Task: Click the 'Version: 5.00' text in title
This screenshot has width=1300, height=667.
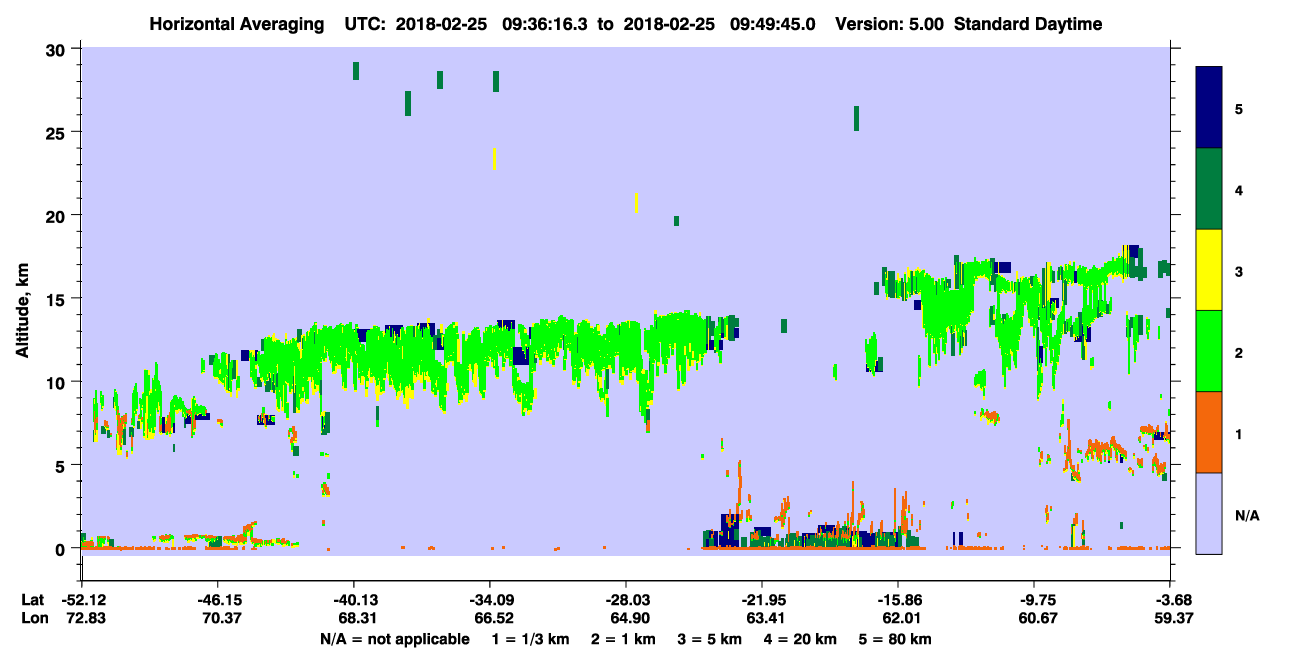Action: point(892,24)
